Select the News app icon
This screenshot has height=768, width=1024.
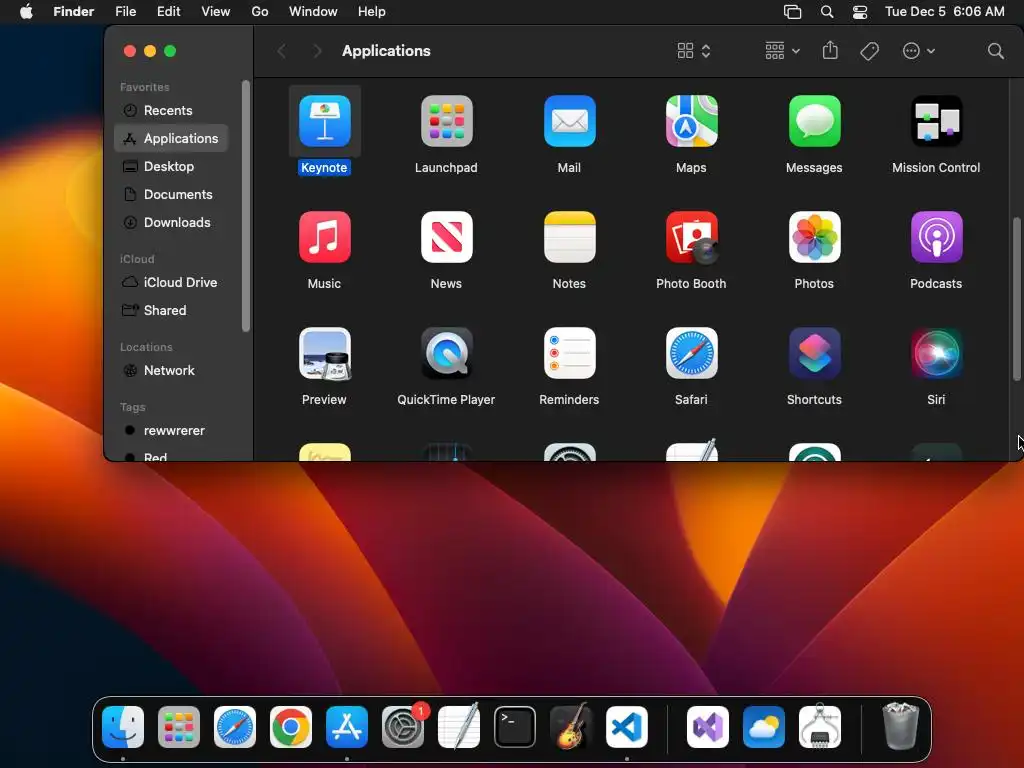click(447, 237)
